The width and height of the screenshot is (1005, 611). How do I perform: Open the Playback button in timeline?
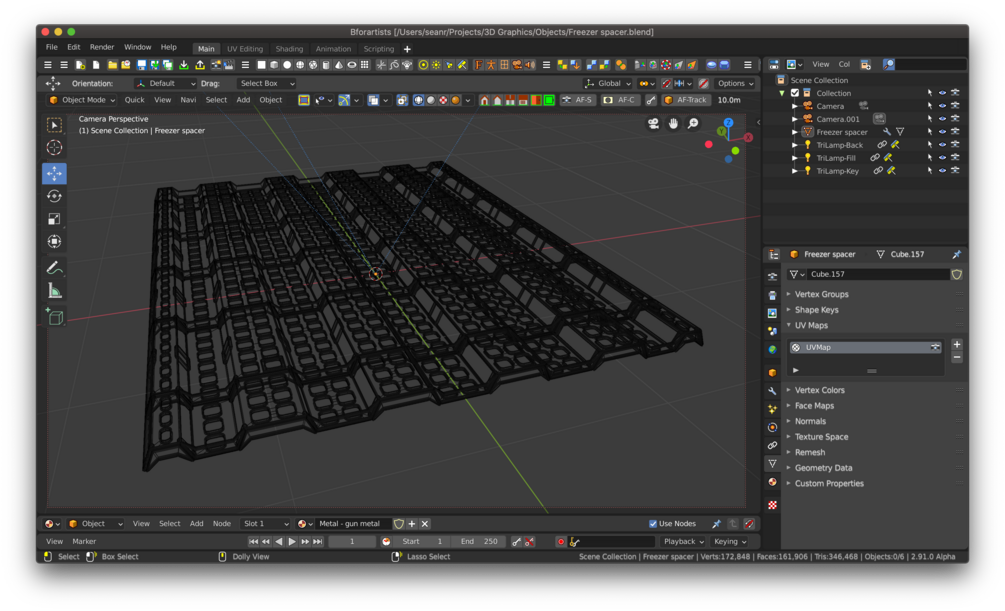(x=683, y=542)
